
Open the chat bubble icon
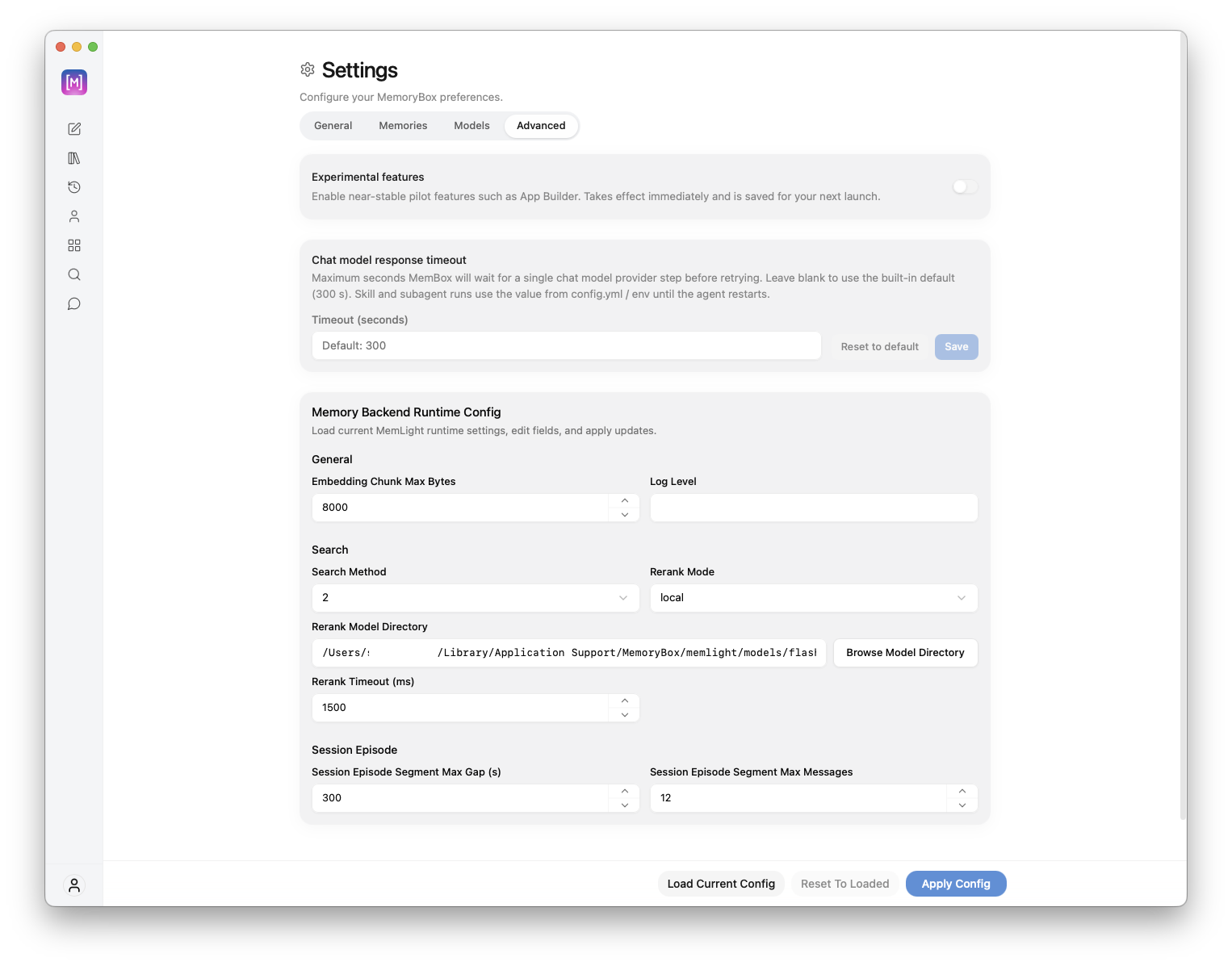[x=74, y=303]
